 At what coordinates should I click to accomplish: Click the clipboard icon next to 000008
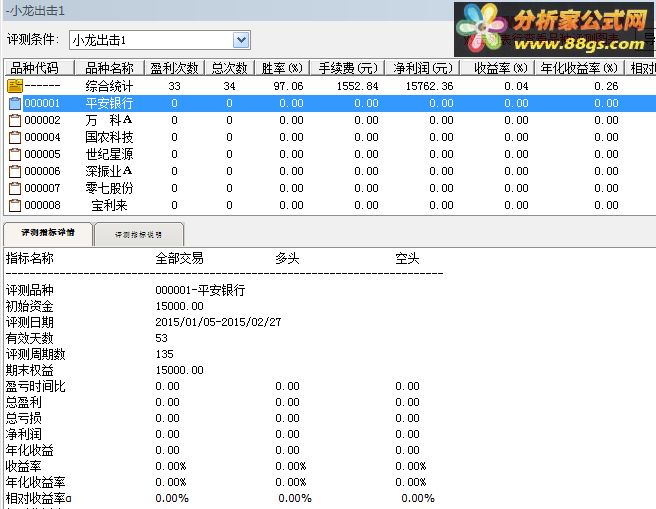coord(15,205)
